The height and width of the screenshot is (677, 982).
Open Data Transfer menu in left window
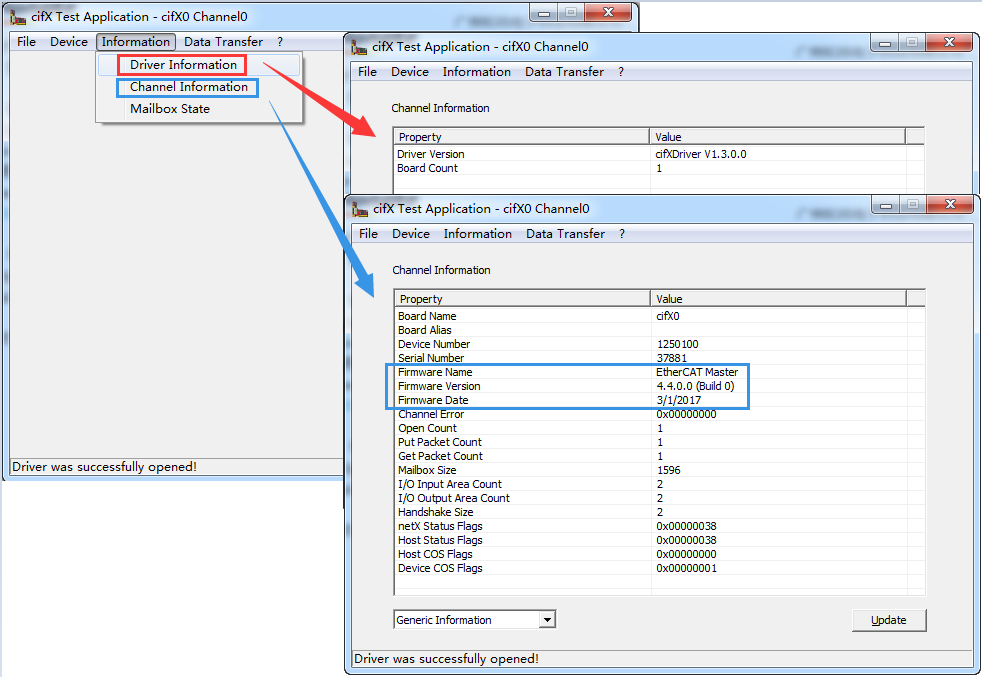[223, 42]
